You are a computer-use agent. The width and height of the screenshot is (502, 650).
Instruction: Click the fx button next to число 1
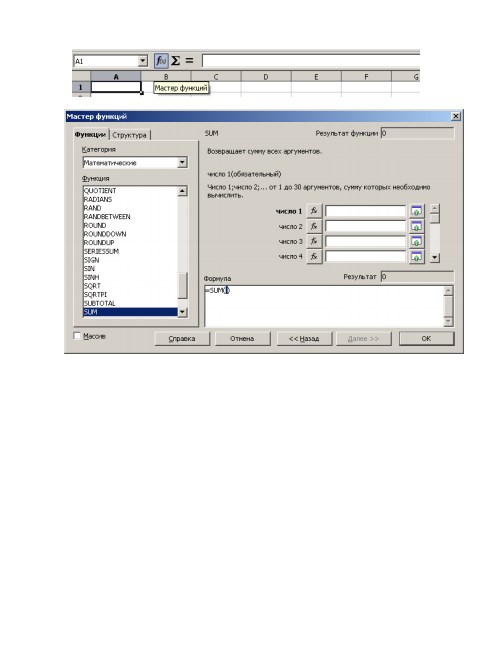coord(314,211)
